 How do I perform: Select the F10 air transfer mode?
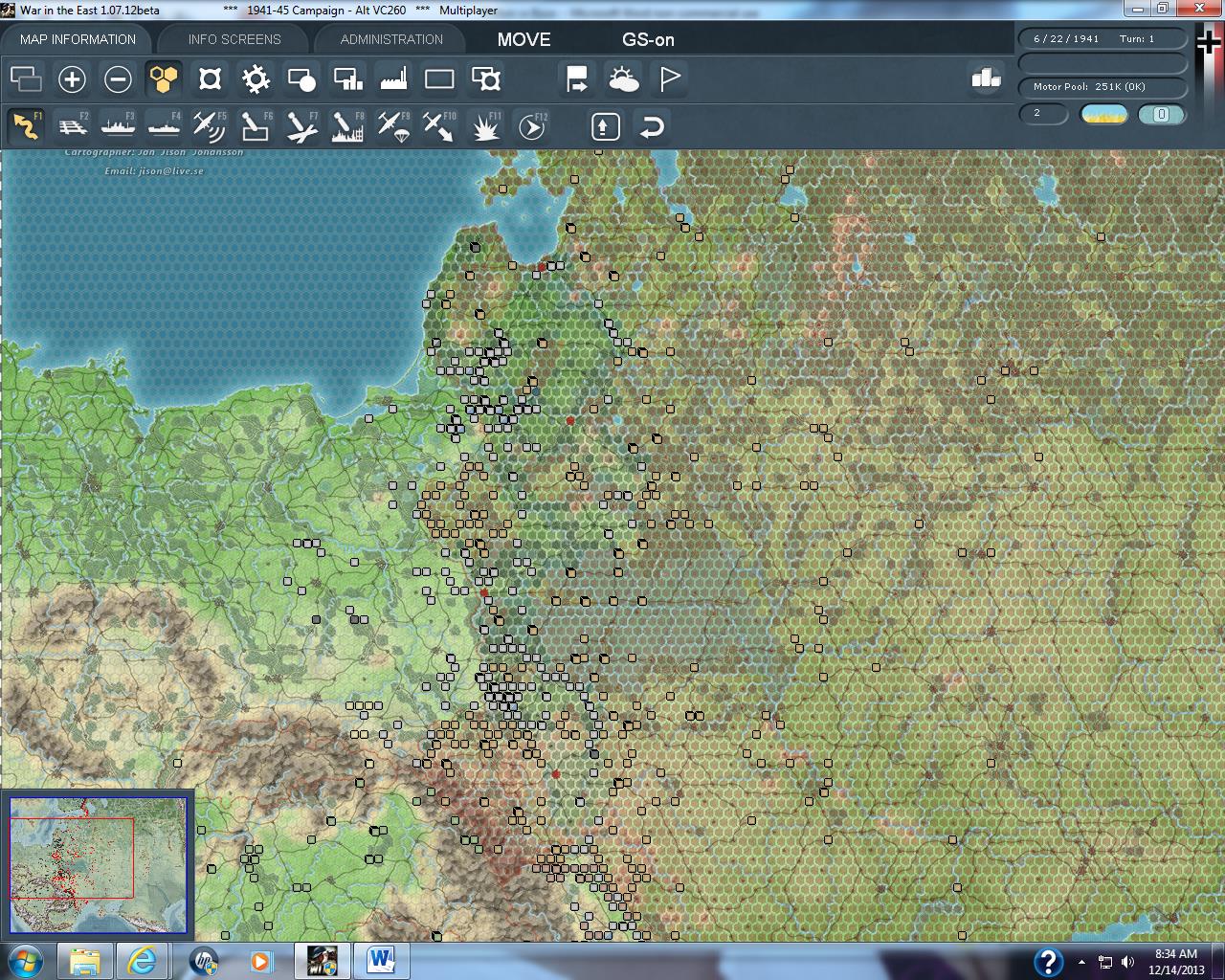439,126
